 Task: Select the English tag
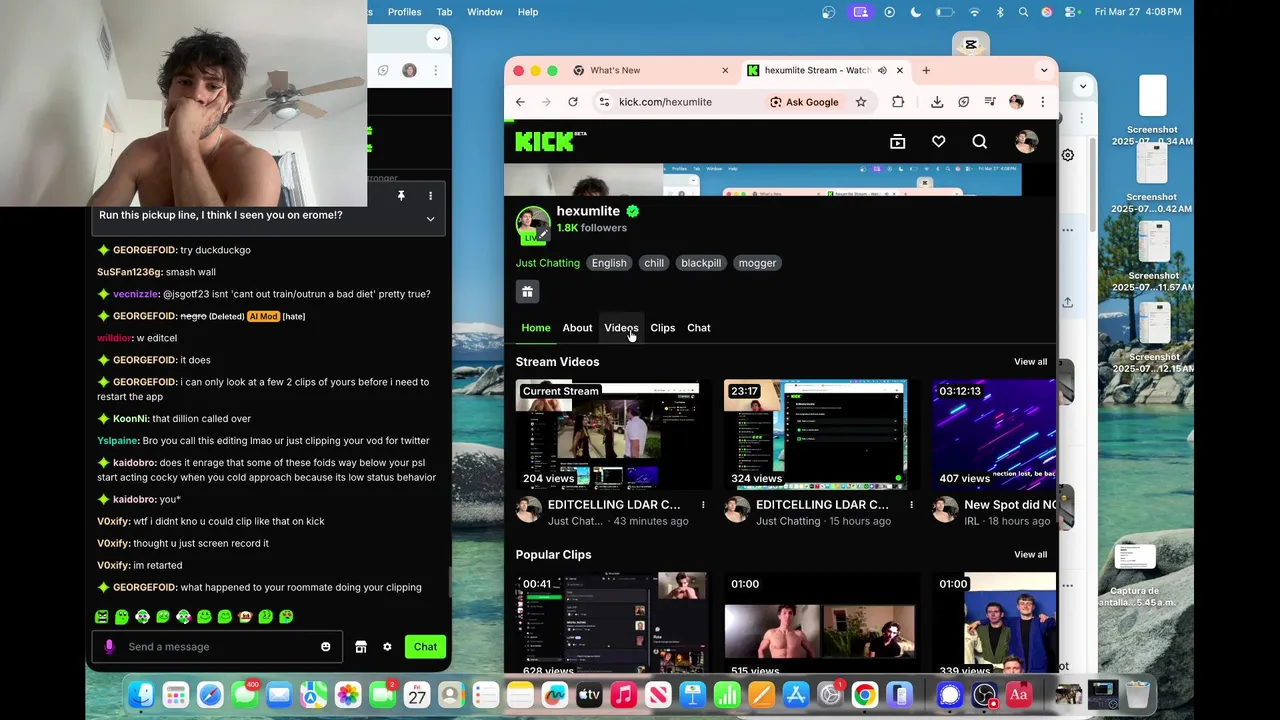pos(609,263)
